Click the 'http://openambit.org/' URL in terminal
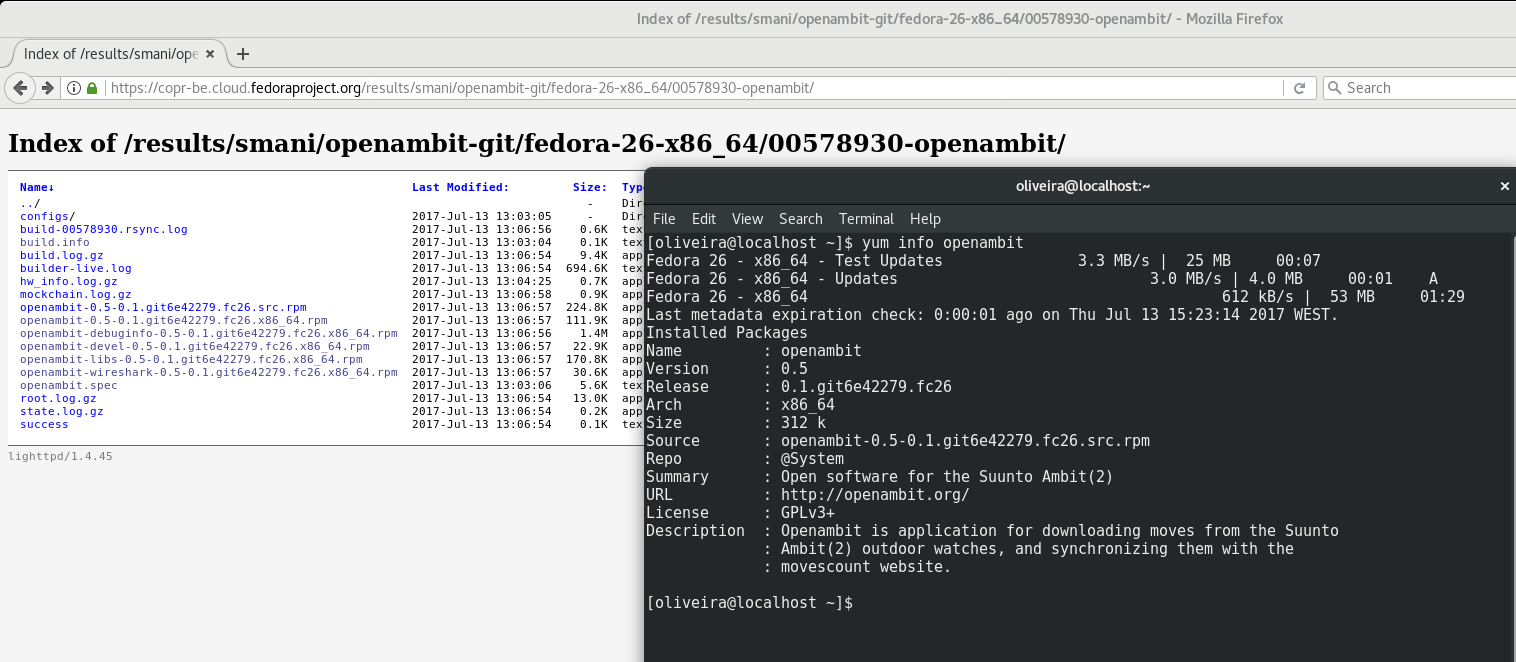The height and width of the screenshot is (662, 1516). pyautogui.click(x=875, y=495)
